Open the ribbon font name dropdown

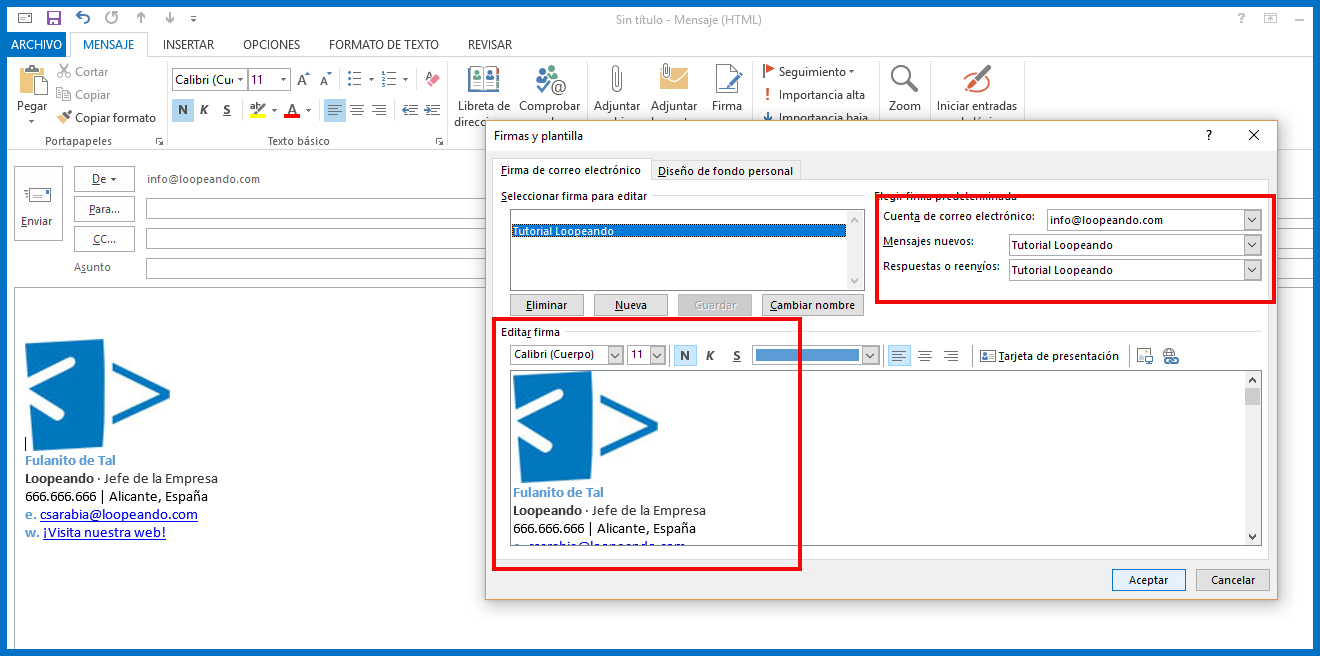(240, 80)
